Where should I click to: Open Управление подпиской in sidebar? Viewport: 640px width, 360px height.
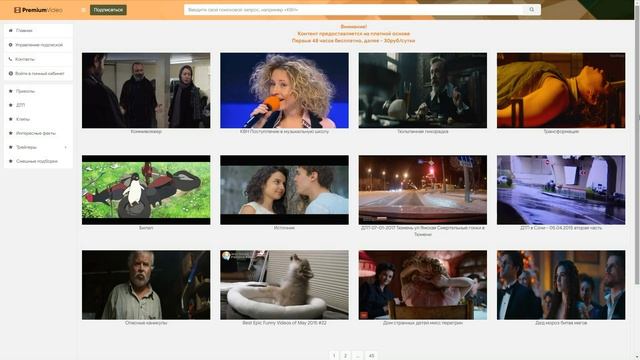click(x=38, y=45)
